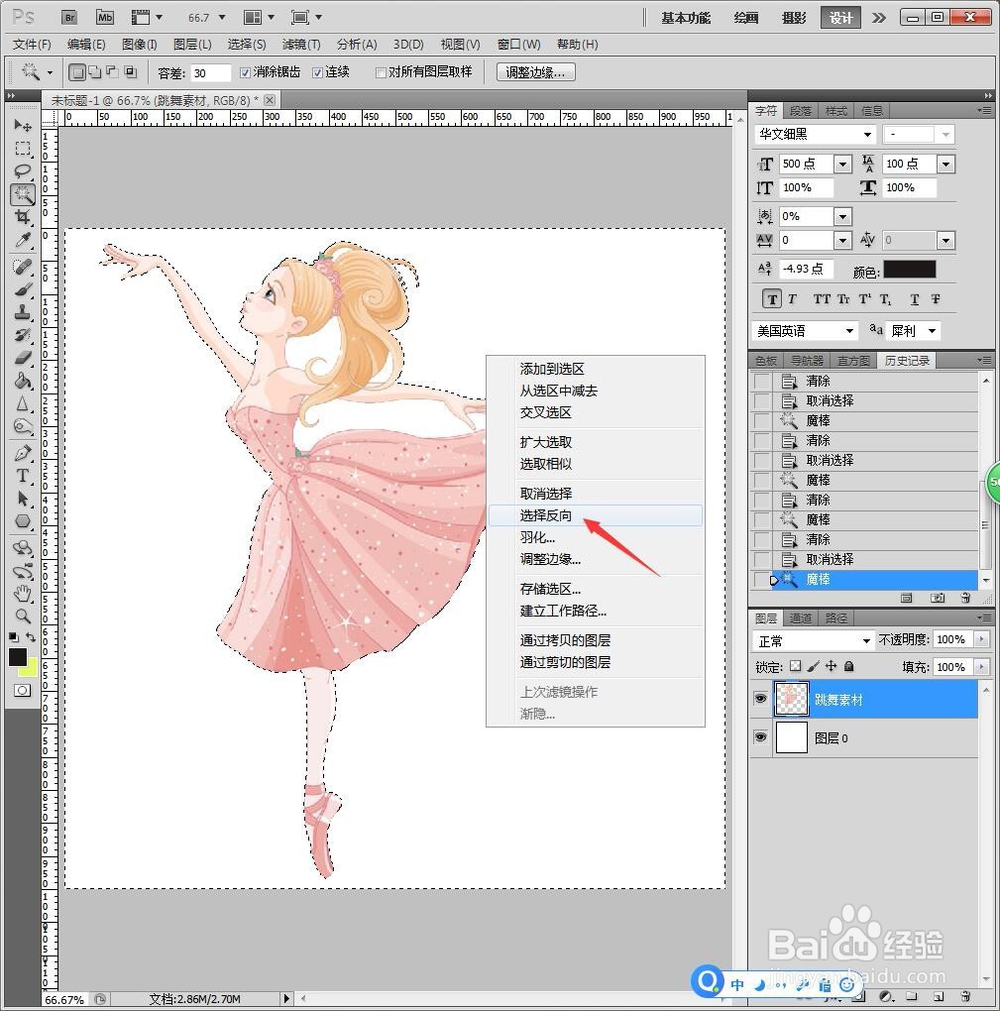Choose New Selection mode button

(x=77, y=72)
